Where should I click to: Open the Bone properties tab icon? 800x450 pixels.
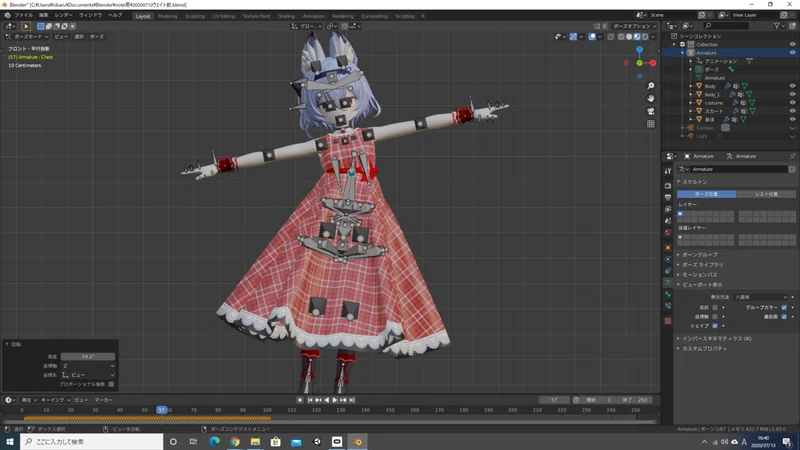668,294
